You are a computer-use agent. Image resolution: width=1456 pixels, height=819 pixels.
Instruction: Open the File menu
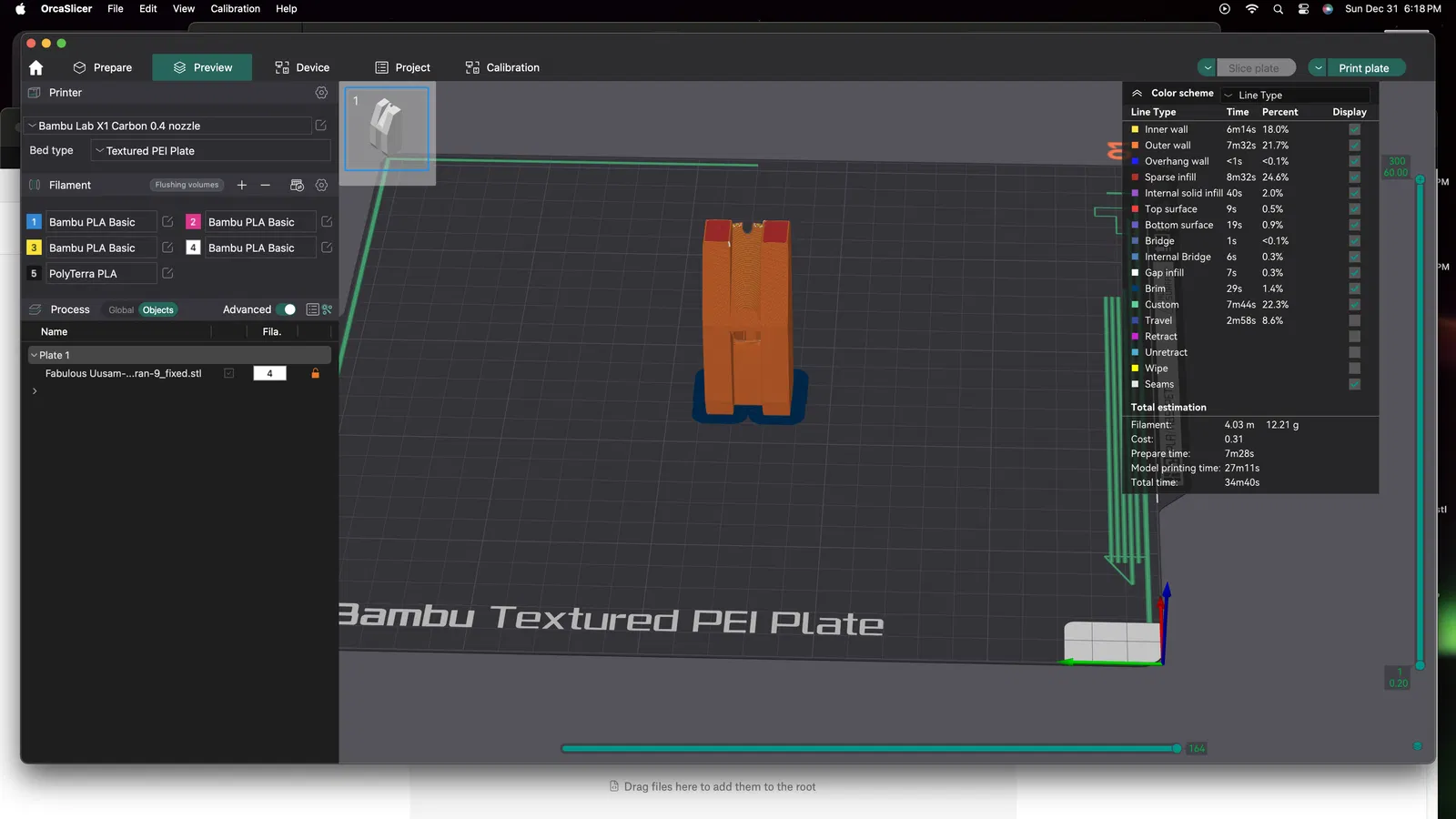tap(116, 9)
